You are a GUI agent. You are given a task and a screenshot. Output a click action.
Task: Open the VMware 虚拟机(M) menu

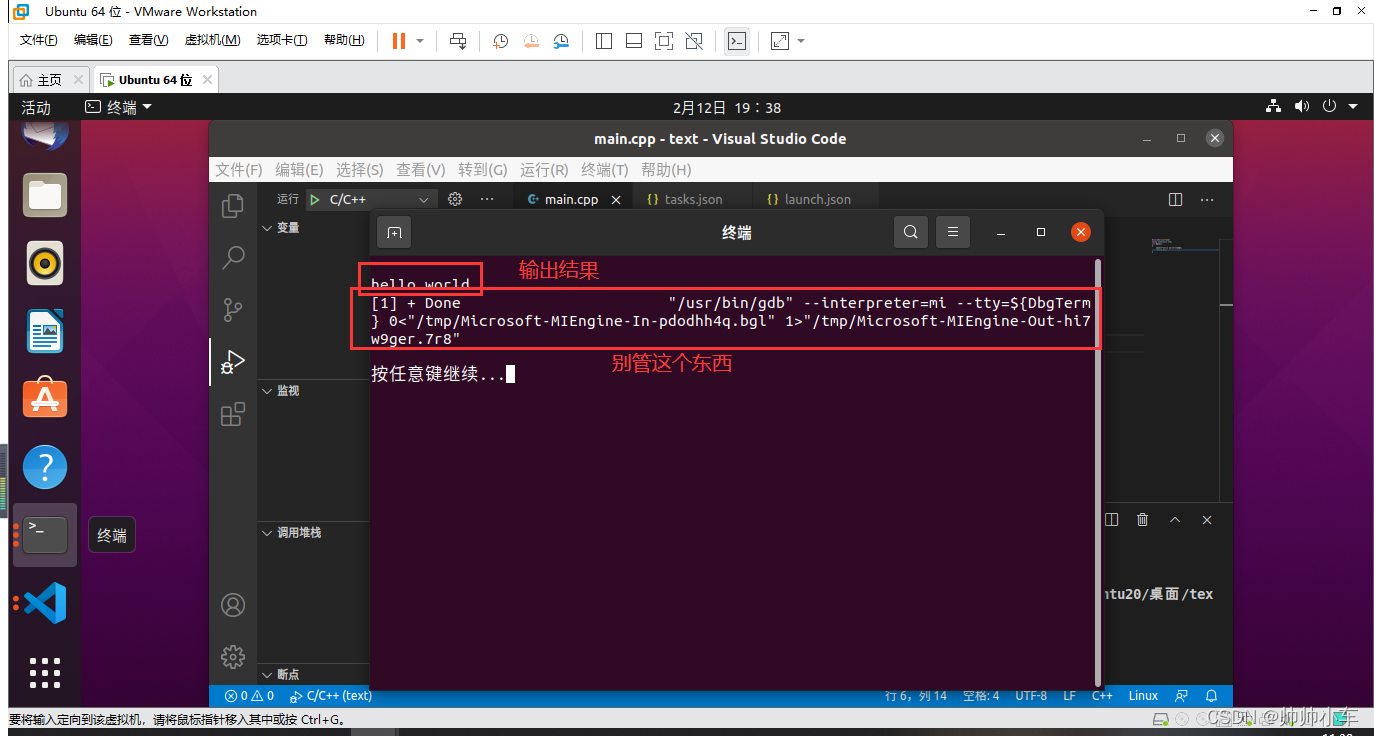212,40
